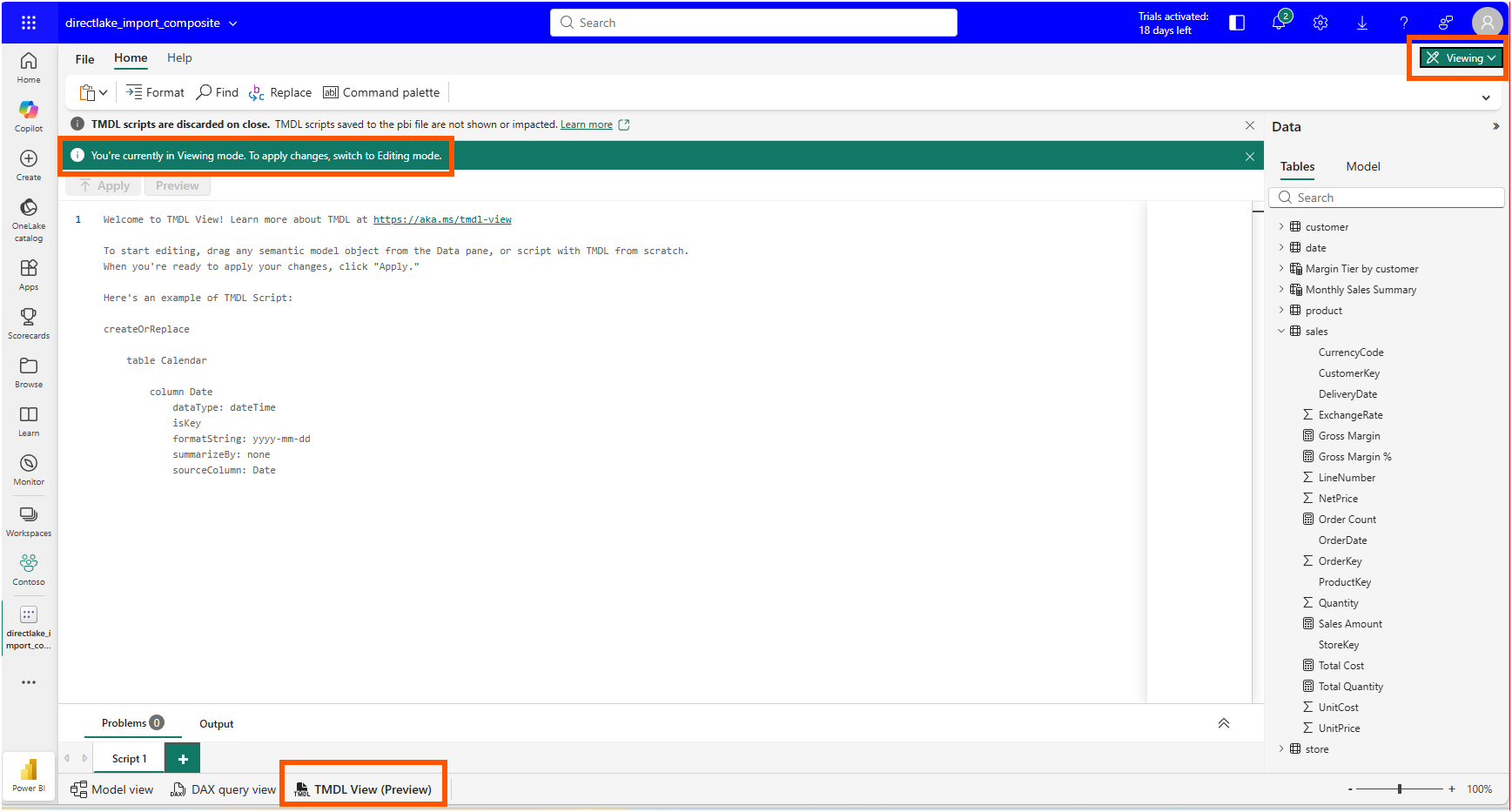This screenshot has height=812, width=1512.
Task: Expand the Problems output panel
Action: [x=1223, y=723]
